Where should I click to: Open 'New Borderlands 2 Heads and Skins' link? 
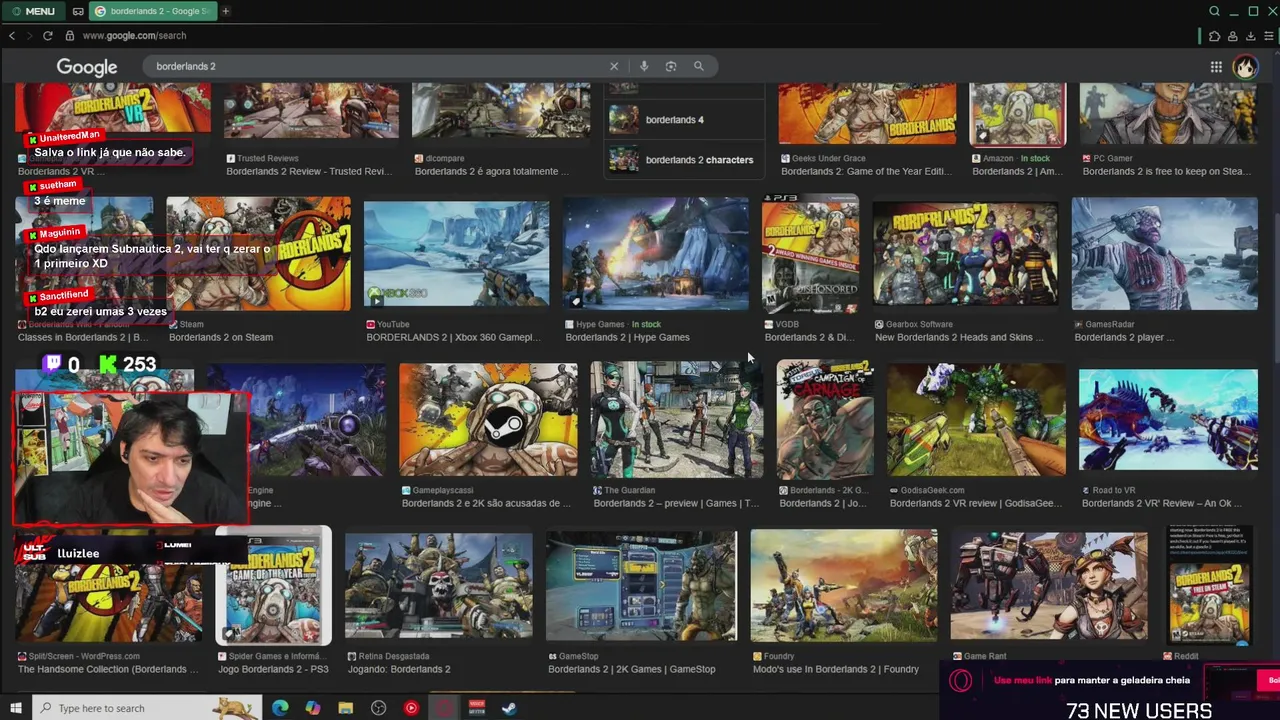coord(959,337)
